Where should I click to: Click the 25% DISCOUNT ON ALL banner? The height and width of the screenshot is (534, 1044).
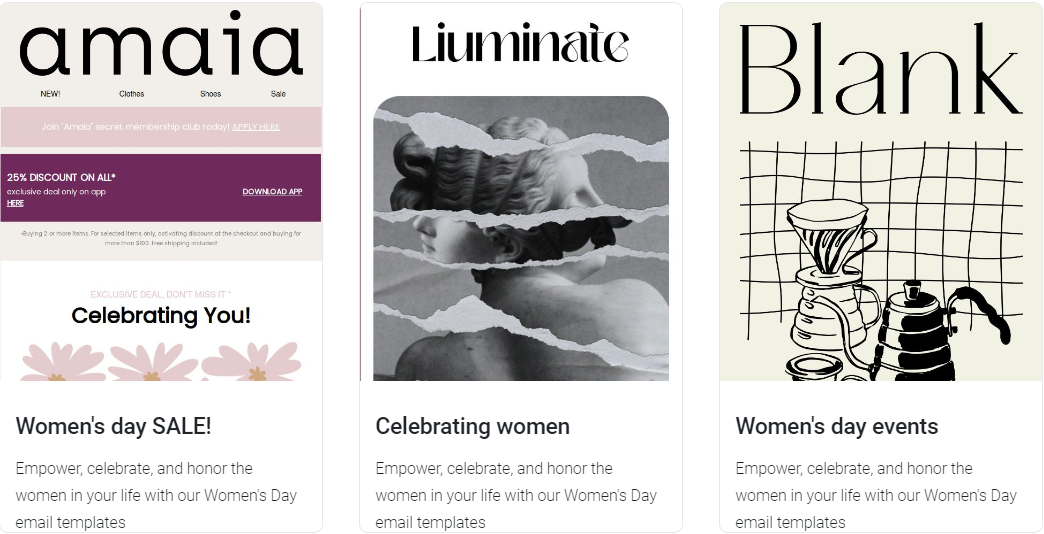[160, 188]
